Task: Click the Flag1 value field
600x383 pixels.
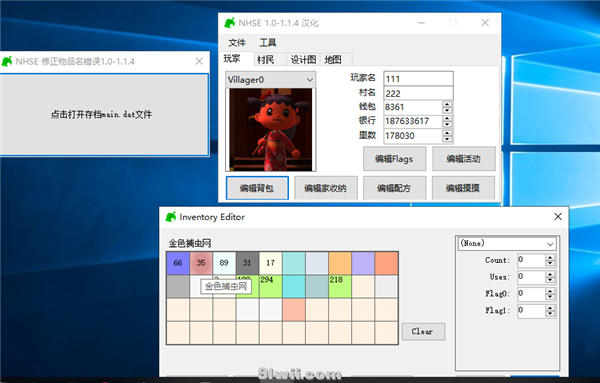Action: pyautogui.click(x=531, y=311)
